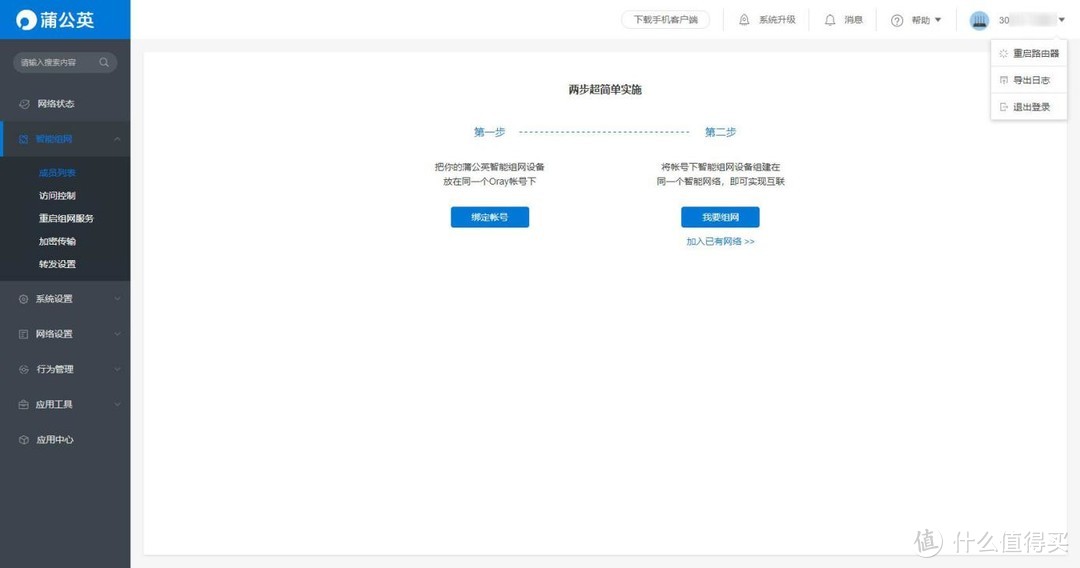
Task: Click the 帮助 question mark icon
Action: pyautogui.click(x=897, y=21)
